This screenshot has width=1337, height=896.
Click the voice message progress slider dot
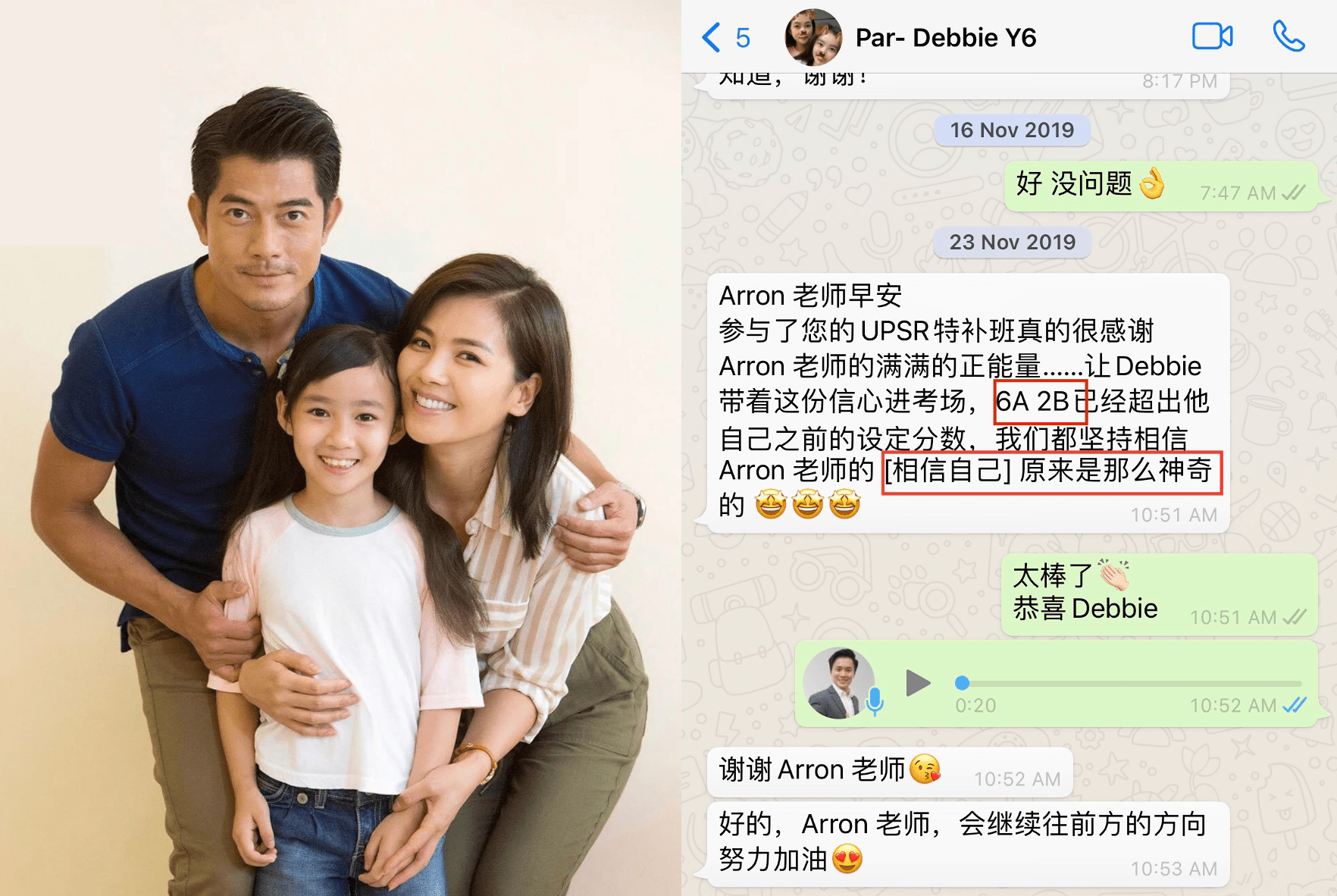pos(962,683)
